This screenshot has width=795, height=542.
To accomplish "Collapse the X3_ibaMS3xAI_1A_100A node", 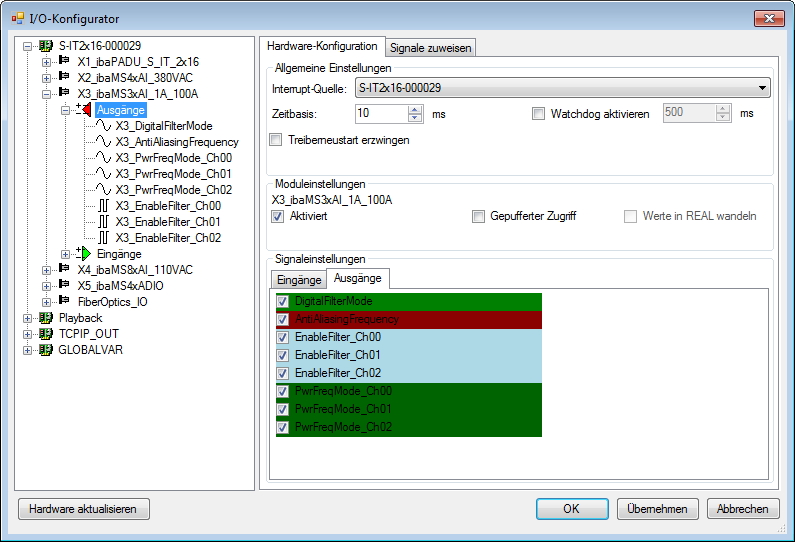I will click(x=46, y=94).
